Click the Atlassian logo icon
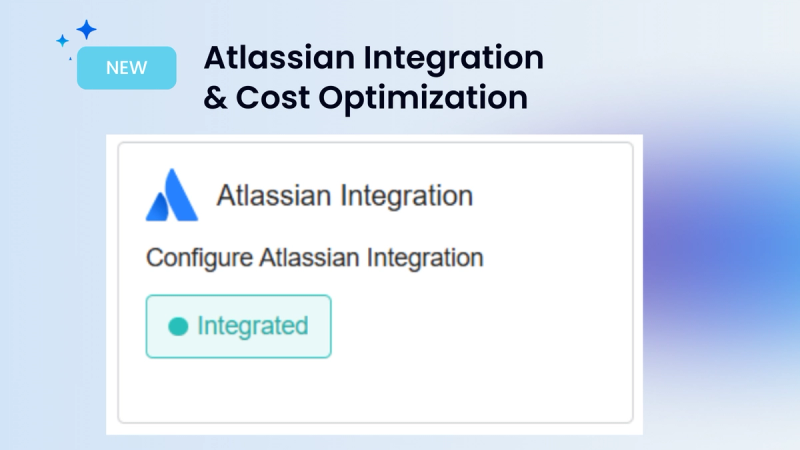The height and width of the screenshot is (450, 800). 172,195
